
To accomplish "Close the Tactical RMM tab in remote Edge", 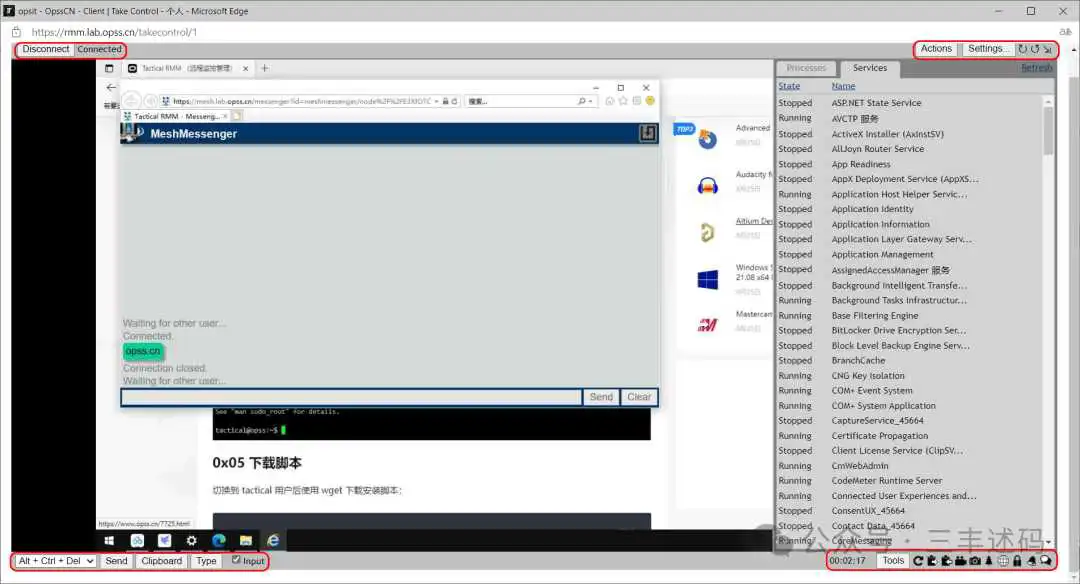I will [245, 68].
